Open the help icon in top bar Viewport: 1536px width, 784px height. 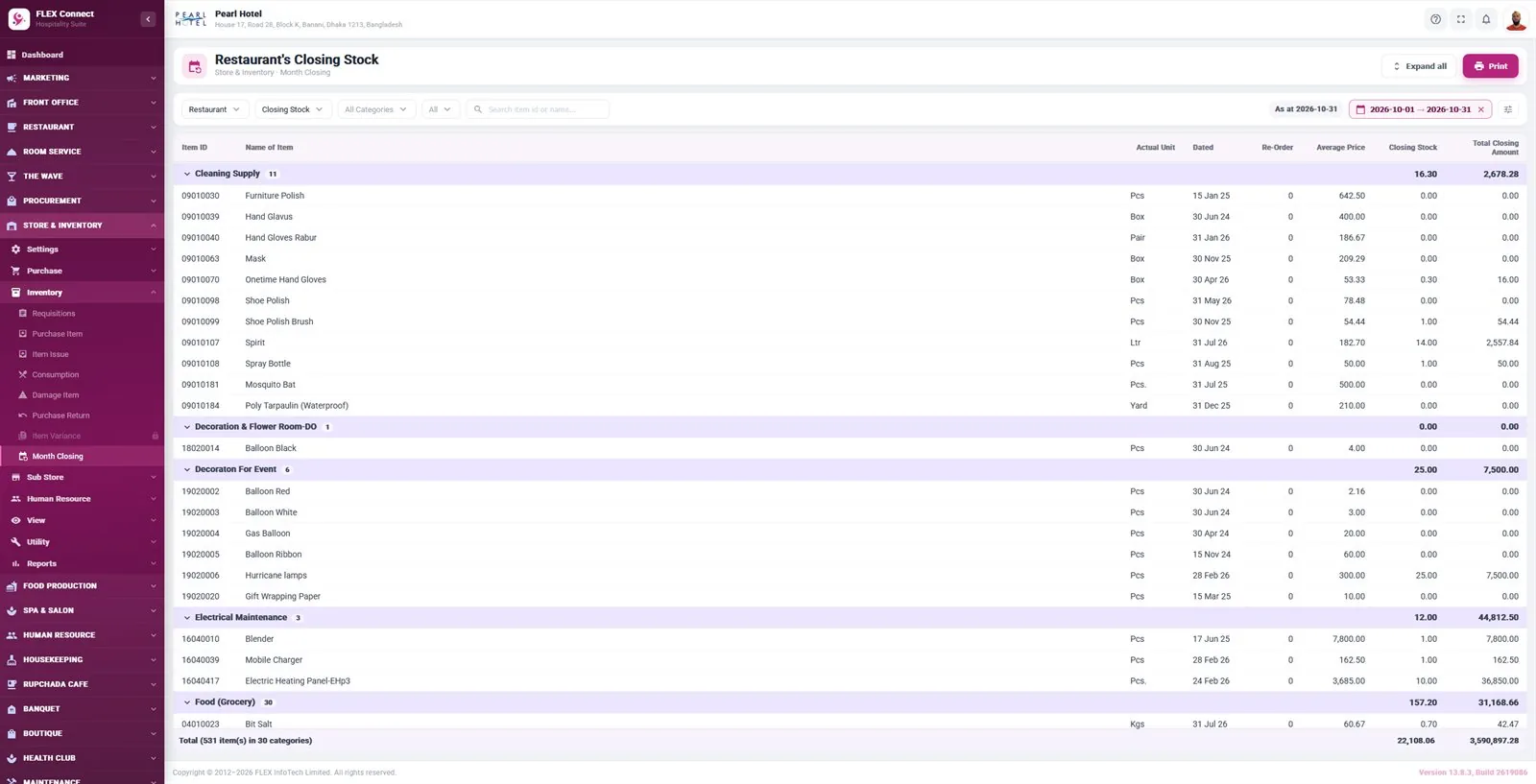point(1435,19)
